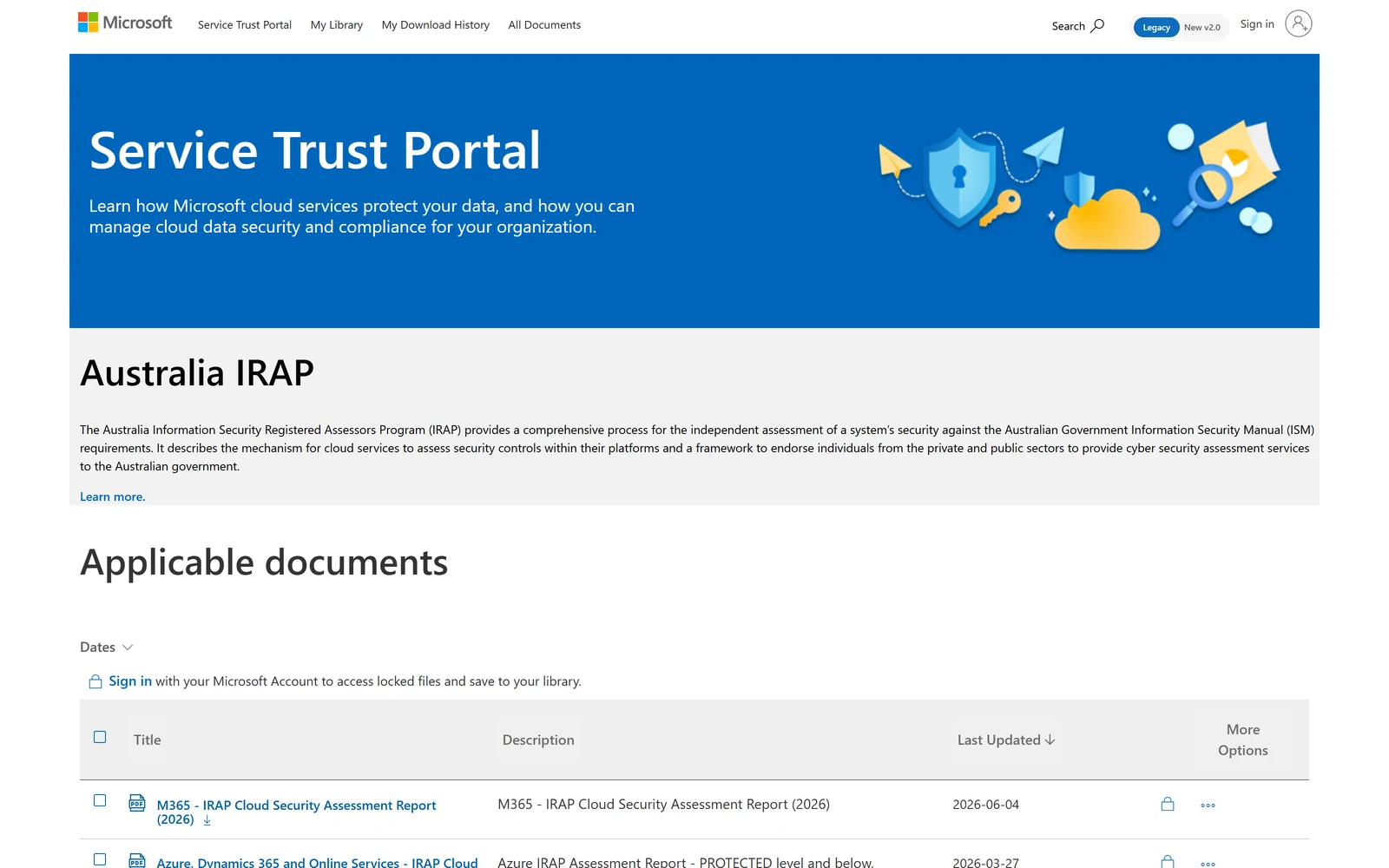The width and height of the screenshot is (1389, 868).
Task: Open more options ellipsis for M365 IRAP report
Action: click(1208, 806)
